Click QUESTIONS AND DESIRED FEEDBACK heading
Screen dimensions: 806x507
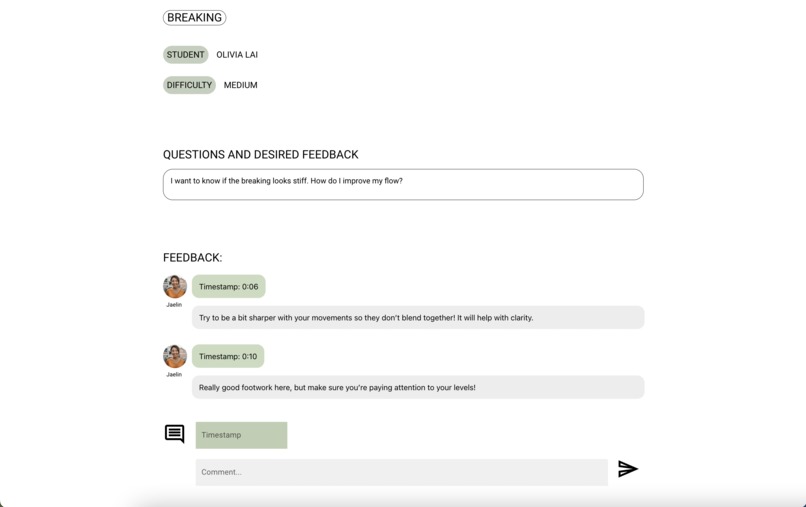[x=261, y=155]
